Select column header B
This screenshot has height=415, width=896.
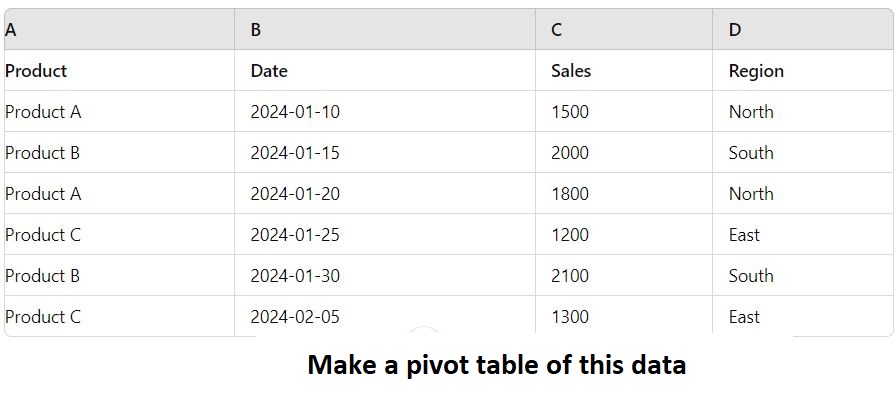(256, 30)
